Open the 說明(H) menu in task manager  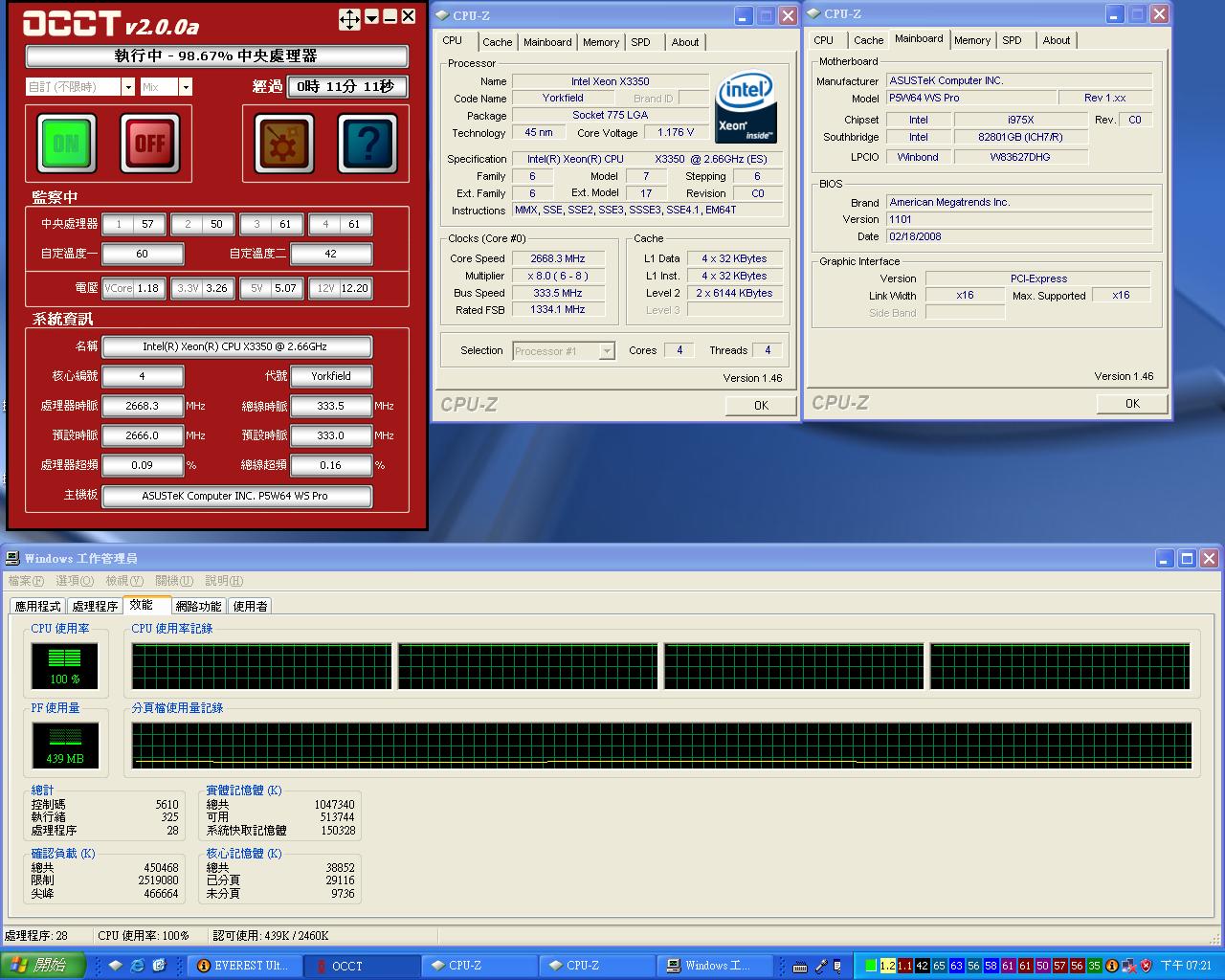point(224,581)
